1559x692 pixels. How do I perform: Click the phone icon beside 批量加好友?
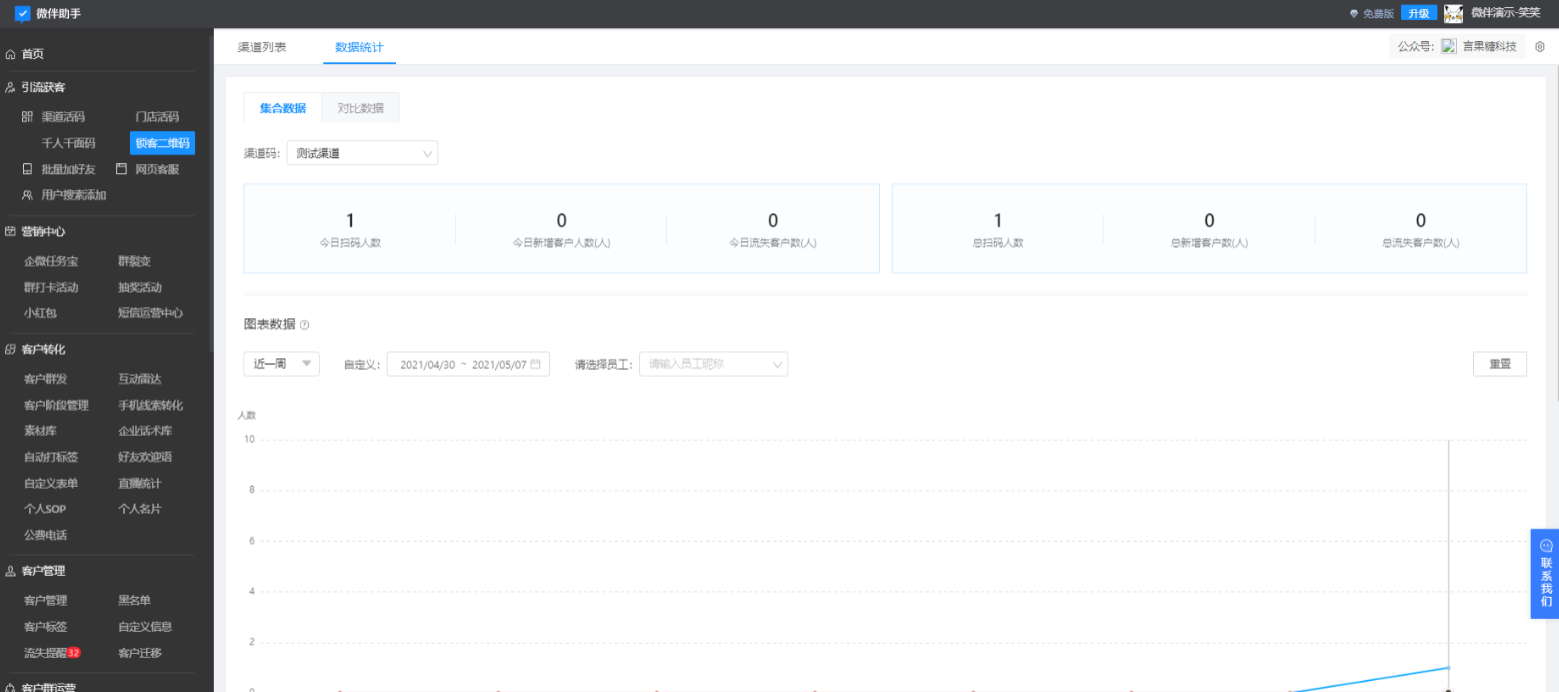28,169
